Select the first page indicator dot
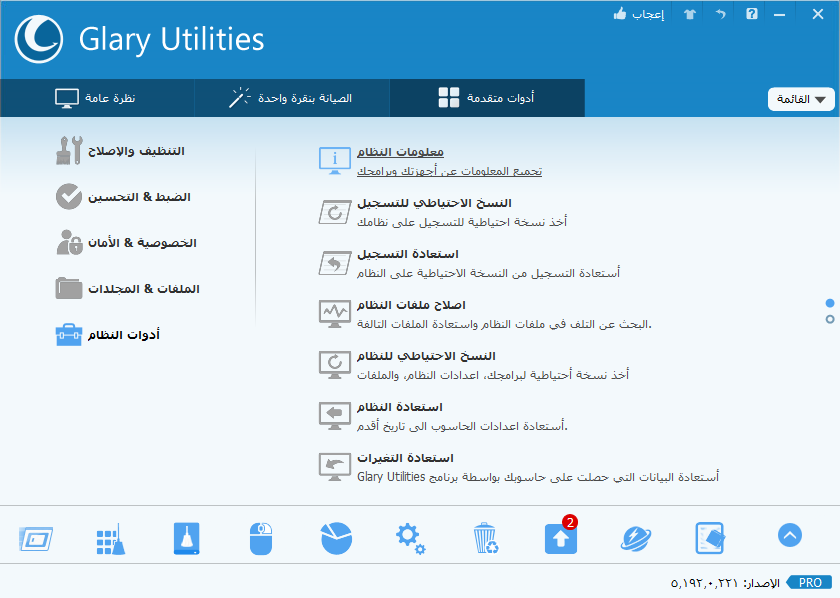The height and width of the screenshot is (598, 840). [x=830, y=303]
